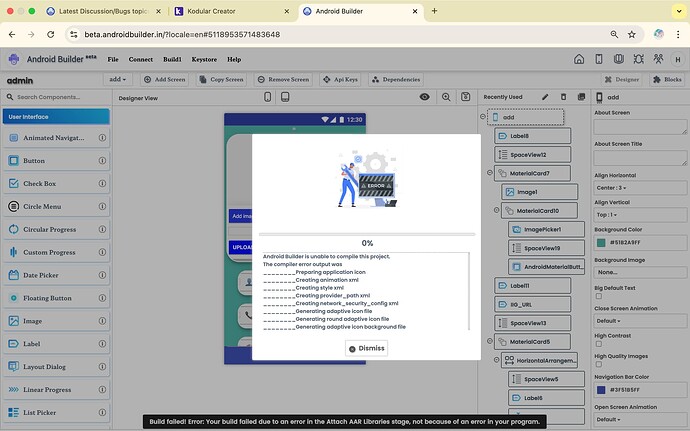
Task: Click the Search Components field
Action: [x=56, y=97]
